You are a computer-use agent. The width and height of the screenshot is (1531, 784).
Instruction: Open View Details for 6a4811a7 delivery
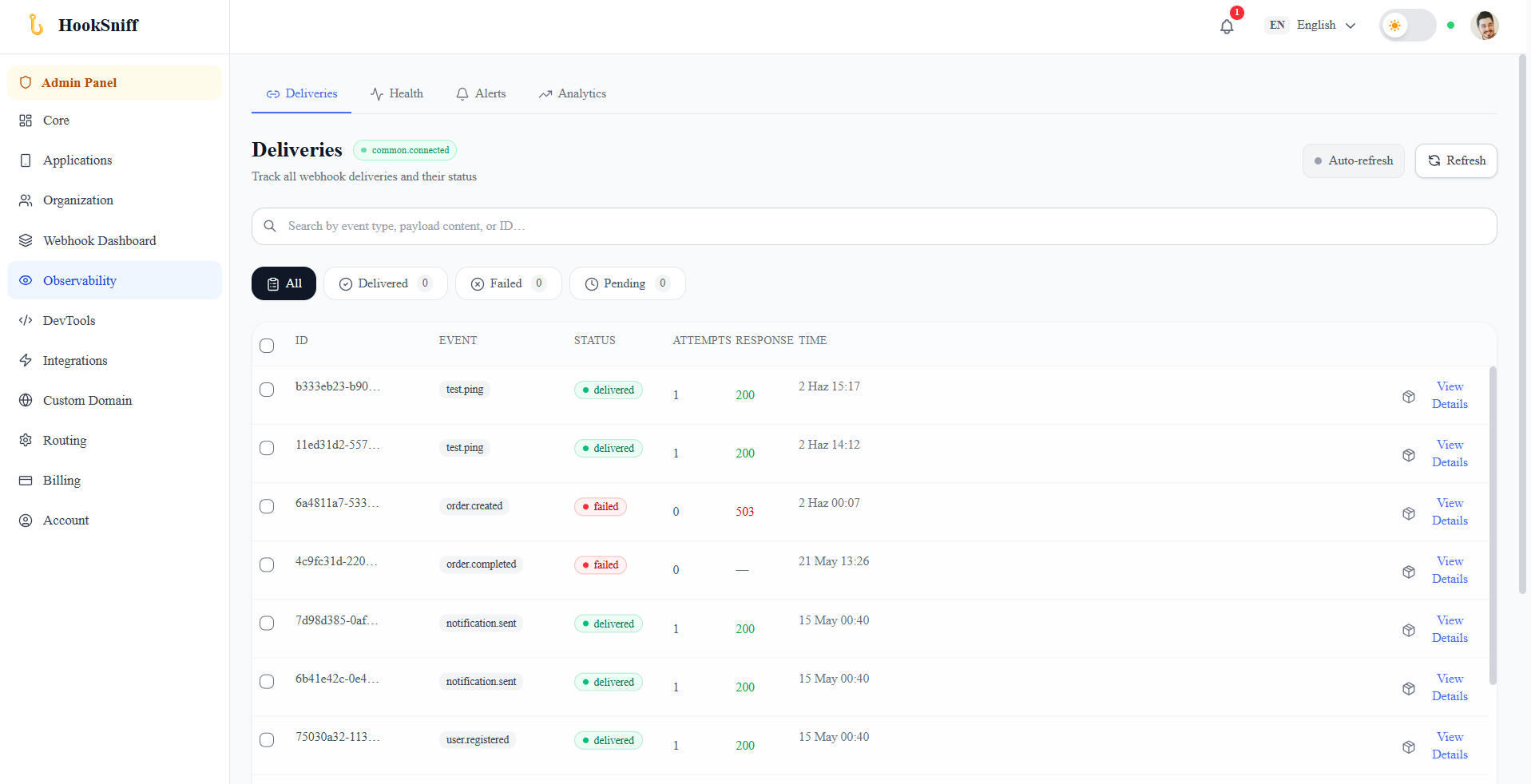coord(1450,512)
